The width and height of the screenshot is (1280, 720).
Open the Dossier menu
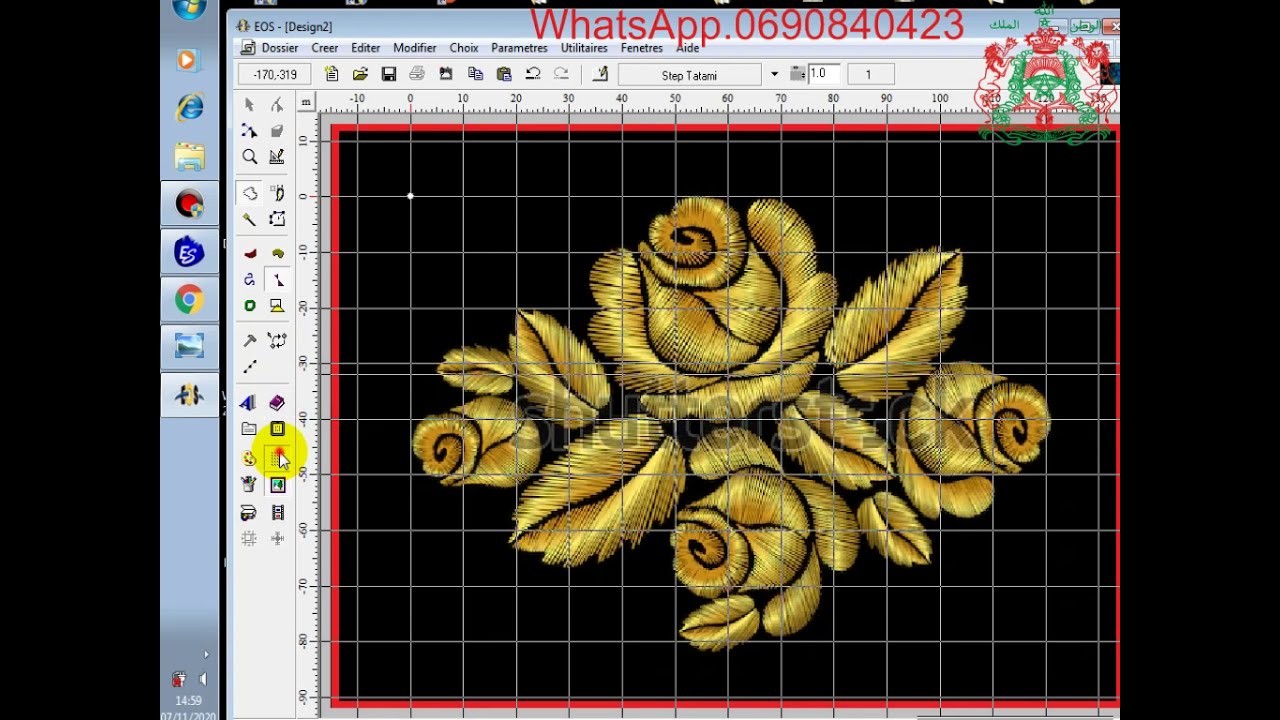point(280,48)
